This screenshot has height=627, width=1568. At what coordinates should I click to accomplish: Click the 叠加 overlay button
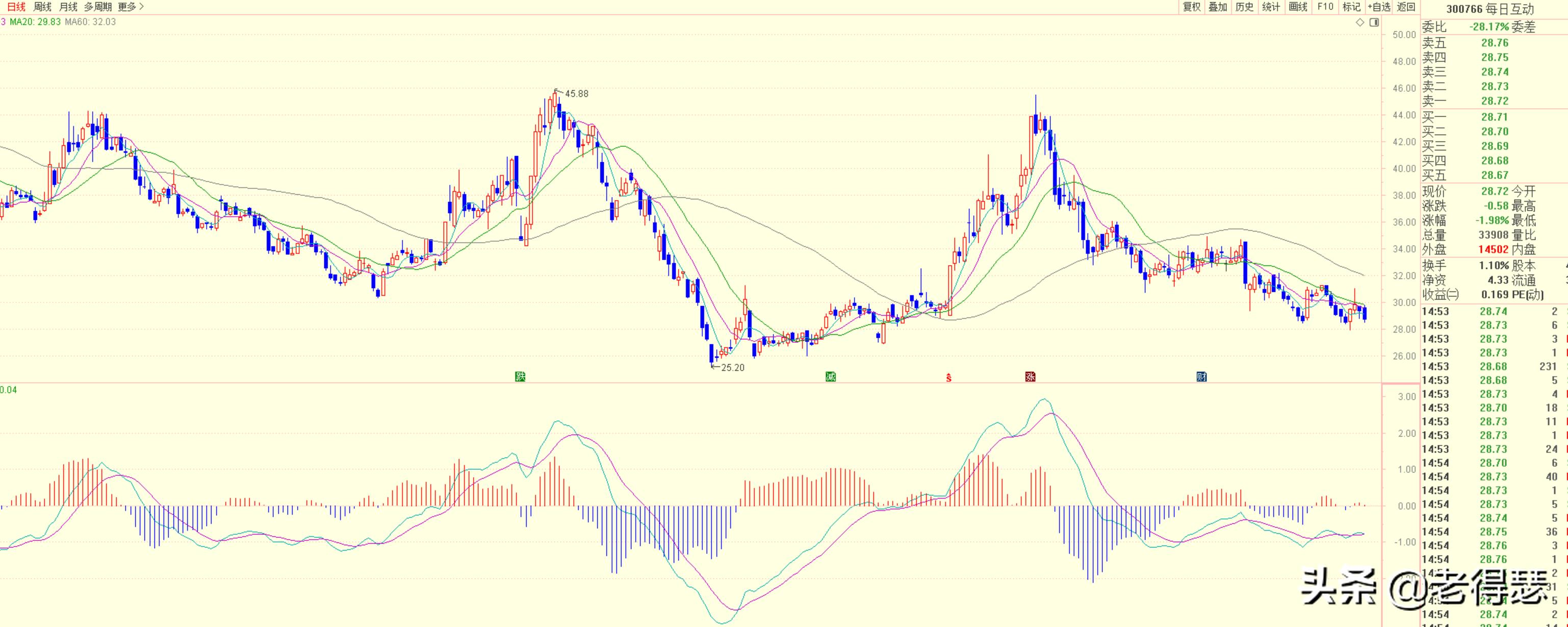click(x=1218, y=7)
